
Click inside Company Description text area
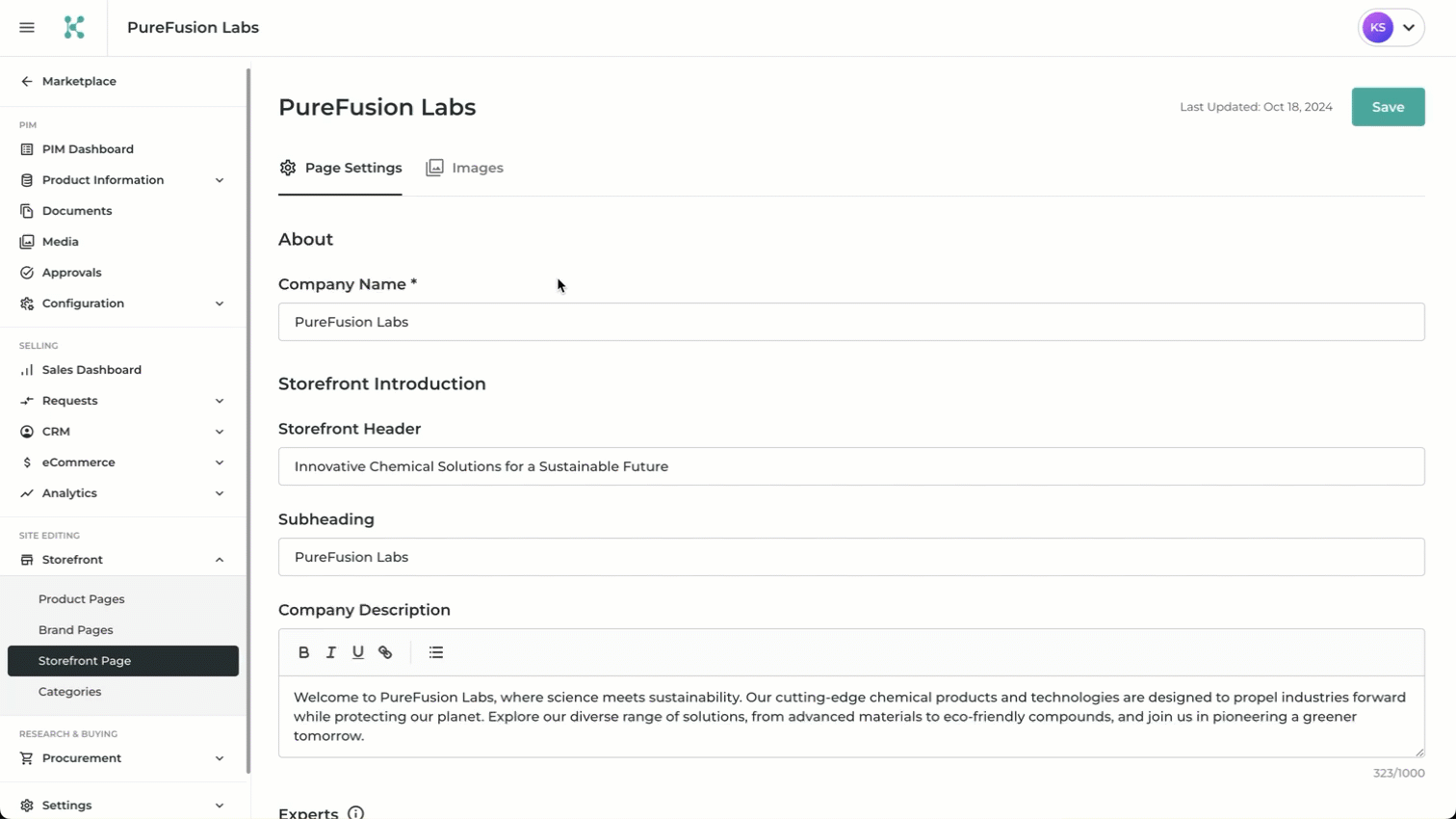851,717
